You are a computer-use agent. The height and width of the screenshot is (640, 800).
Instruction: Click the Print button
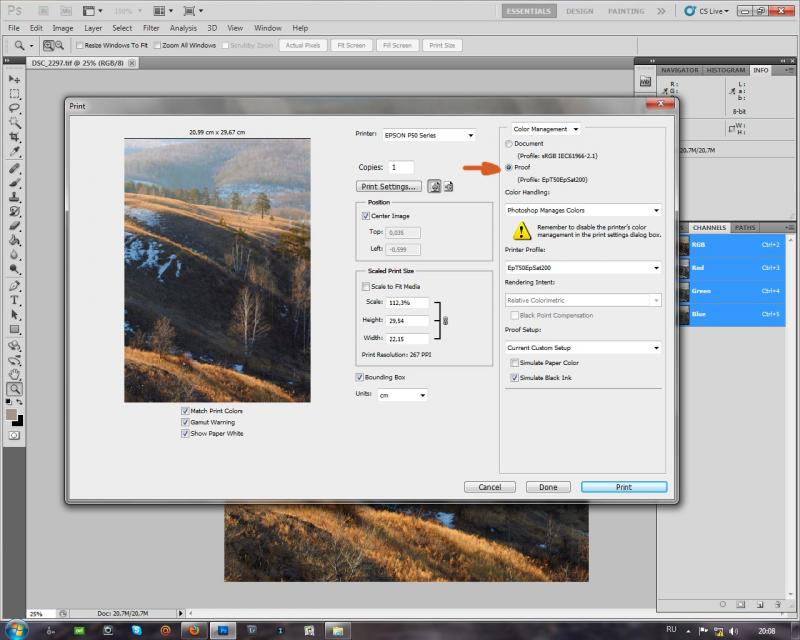click(x=624, y=487)
